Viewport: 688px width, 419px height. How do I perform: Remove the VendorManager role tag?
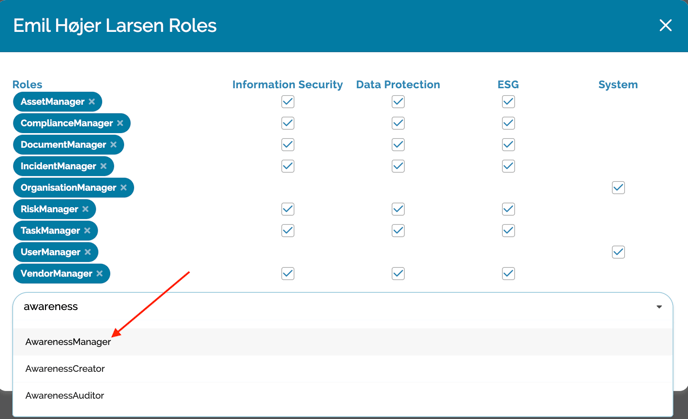click(x=100, y=273)
